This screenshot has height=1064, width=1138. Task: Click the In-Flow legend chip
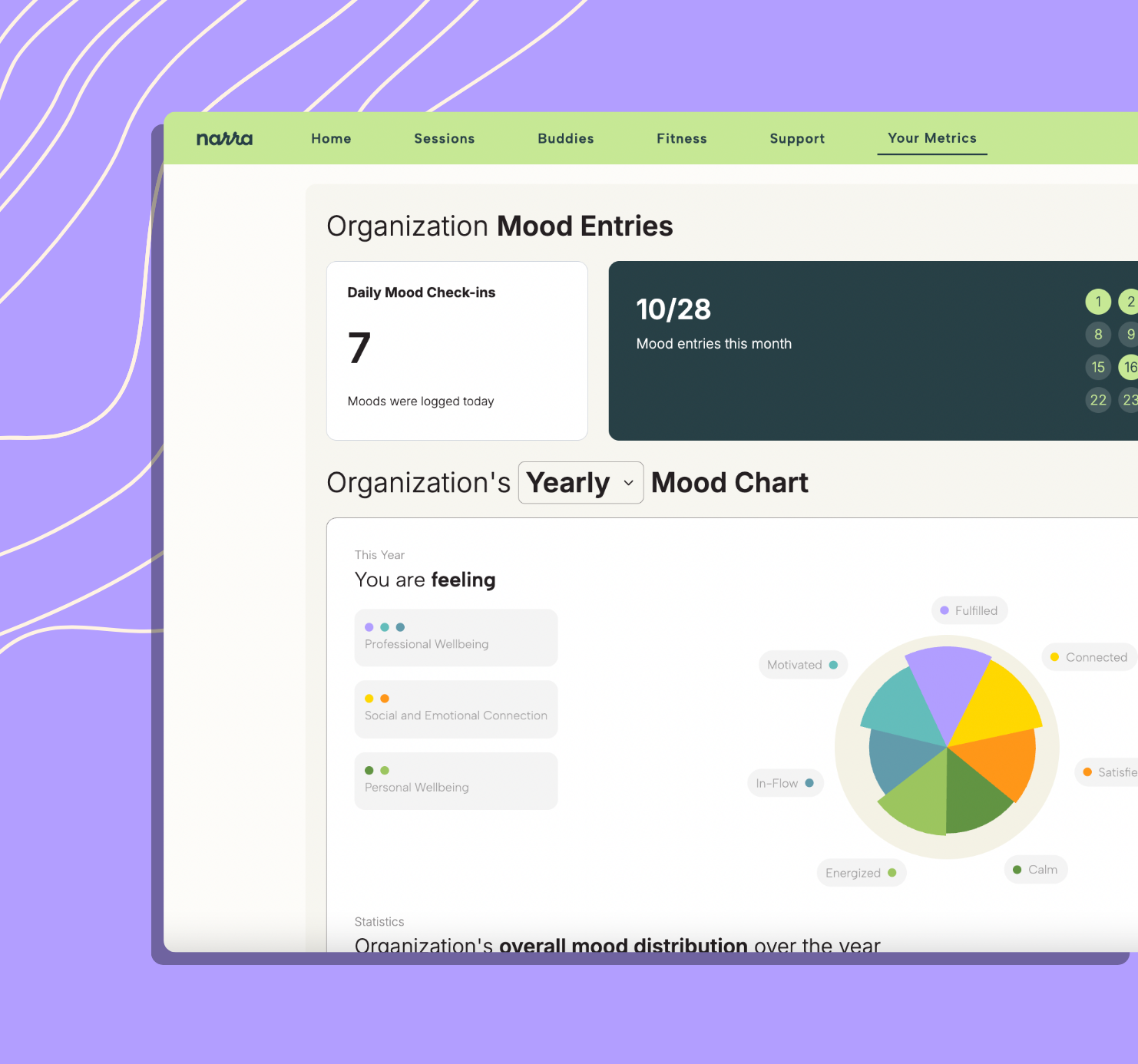pyautogui.click(x=785, y=783)
